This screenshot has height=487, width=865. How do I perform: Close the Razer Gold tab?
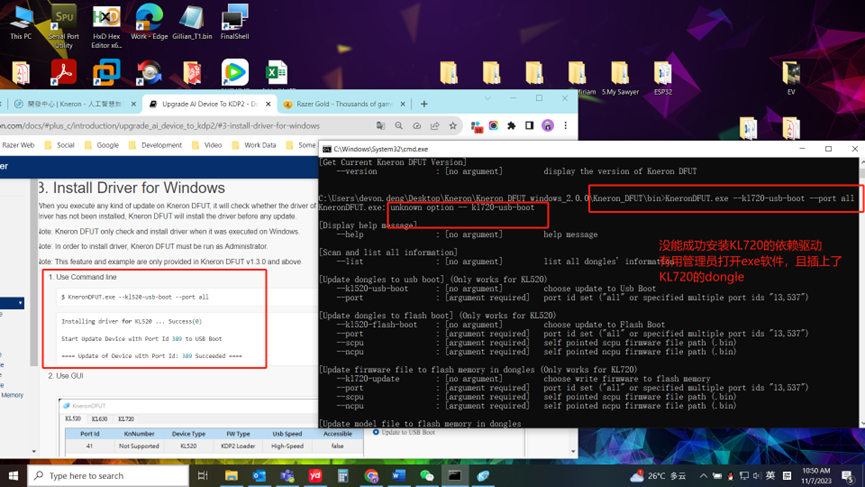point(402,104)
